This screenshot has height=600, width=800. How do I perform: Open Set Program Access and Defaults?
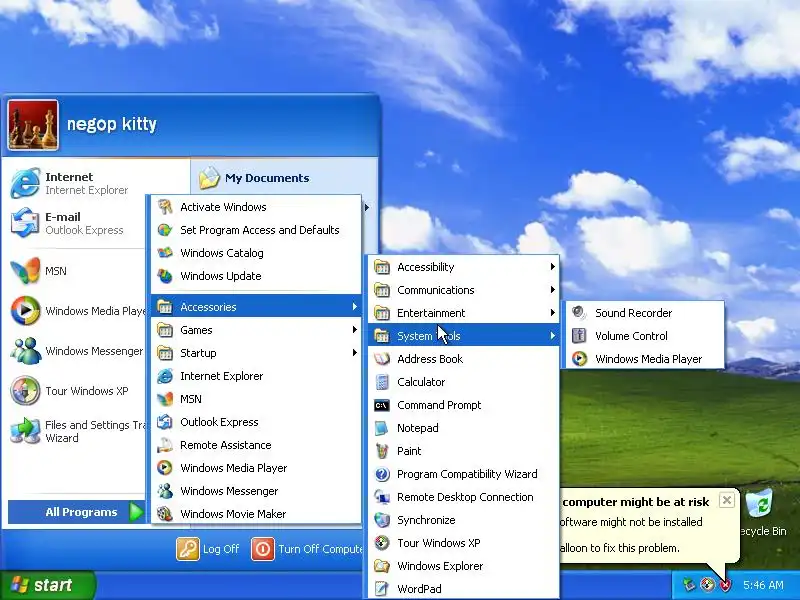click(256, 230)
